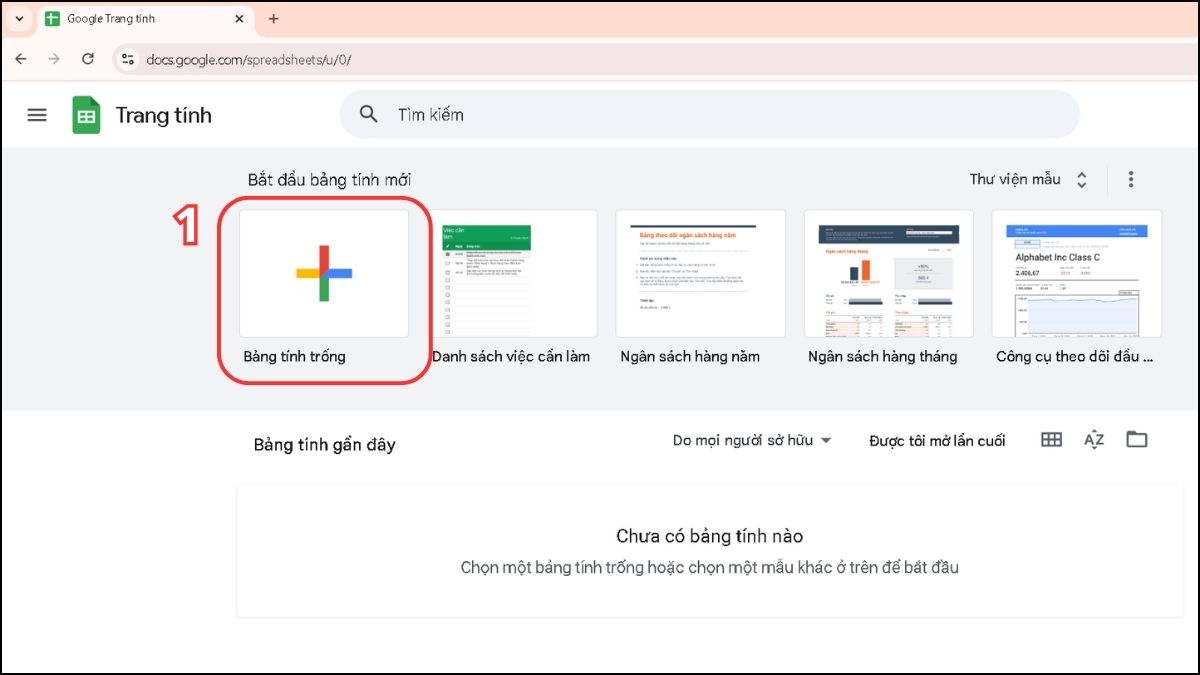The height and width of the screenshot is (675, 1200).
Task: Click the Tìm kiếm search field
Action: [710, 114]
